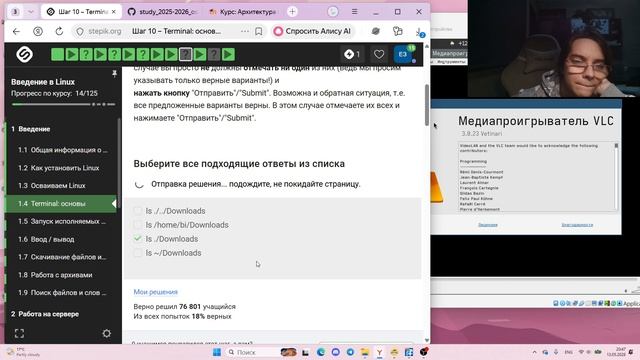Click 'Медиапроигрыватель VLC' heading in VLC window

(x=536, y=121)
